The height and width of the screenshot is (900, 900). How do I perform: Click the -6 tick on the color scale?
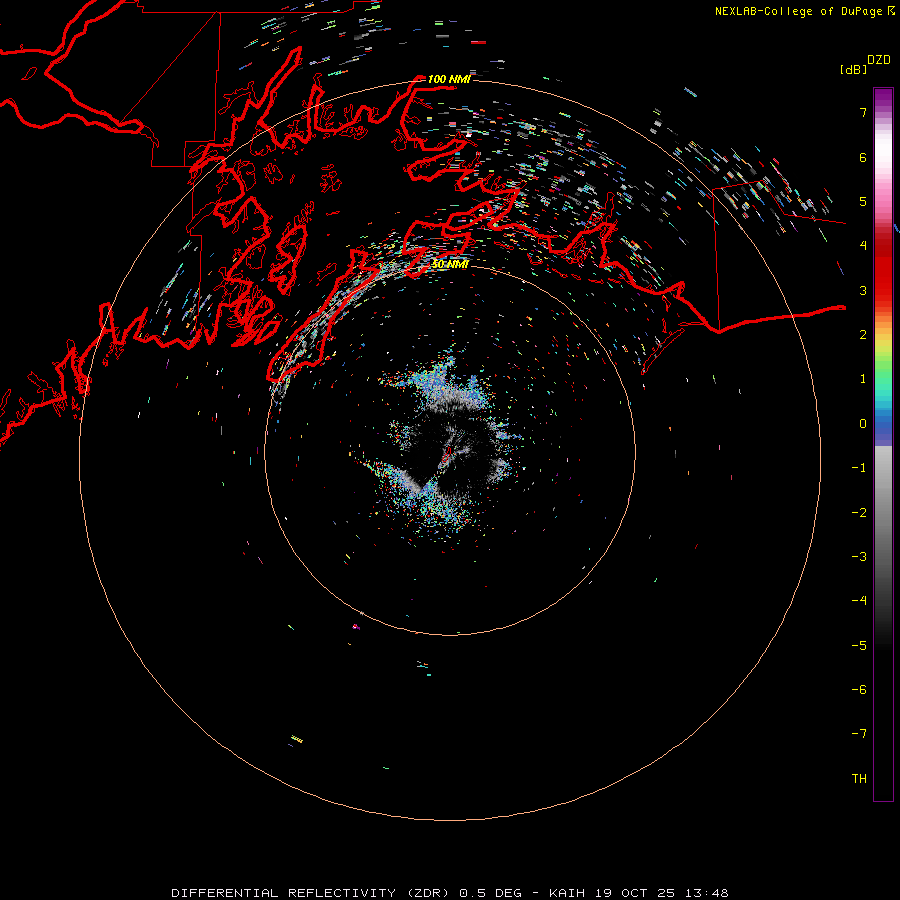859,690
